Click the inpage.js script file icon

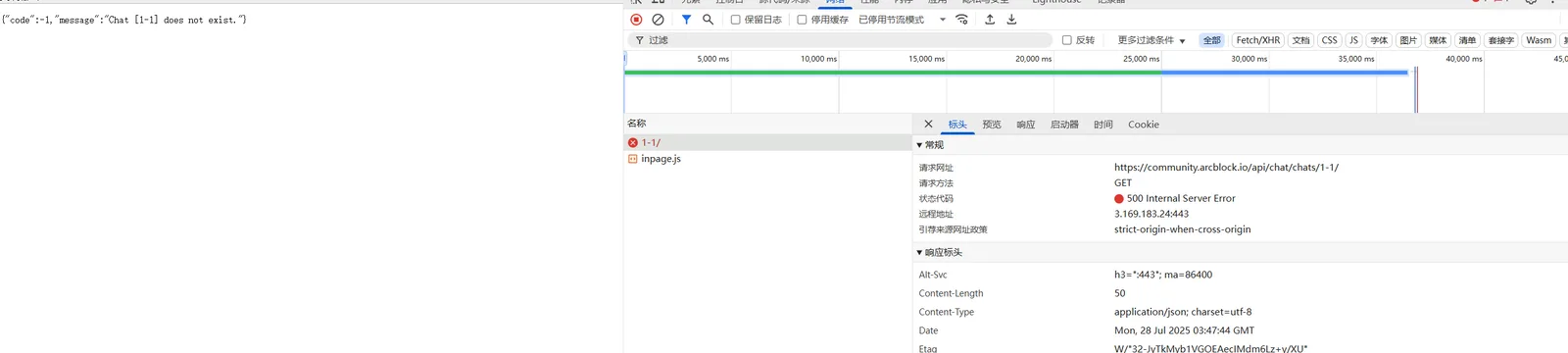633,159
